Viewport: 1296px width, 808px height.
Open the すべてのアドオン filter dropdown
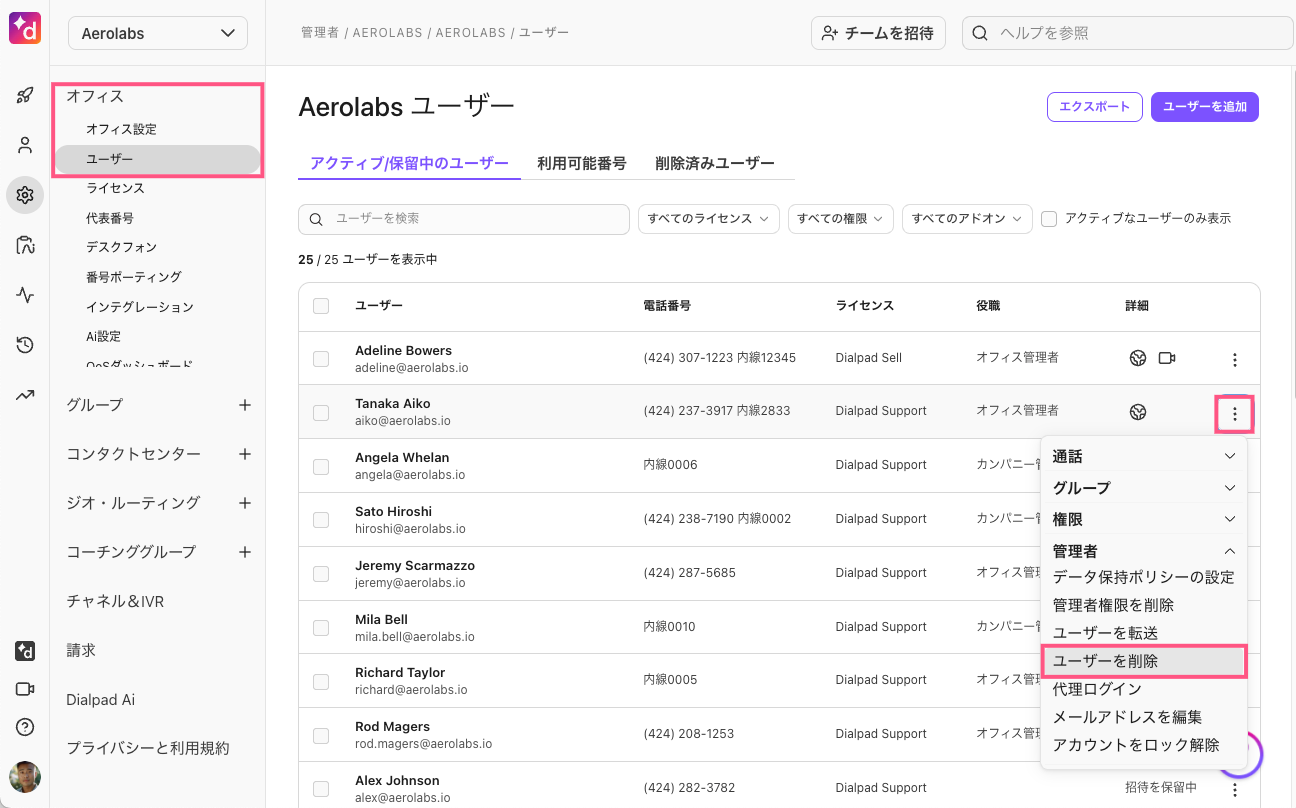pyautogui.click(x=967, y=219)
